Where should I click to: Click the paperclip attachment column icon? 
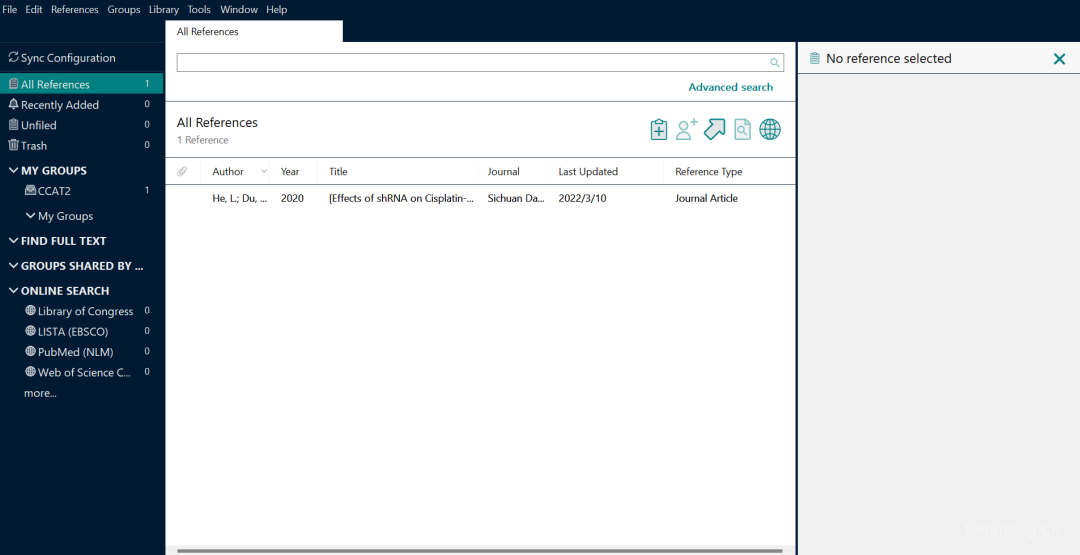182,172
